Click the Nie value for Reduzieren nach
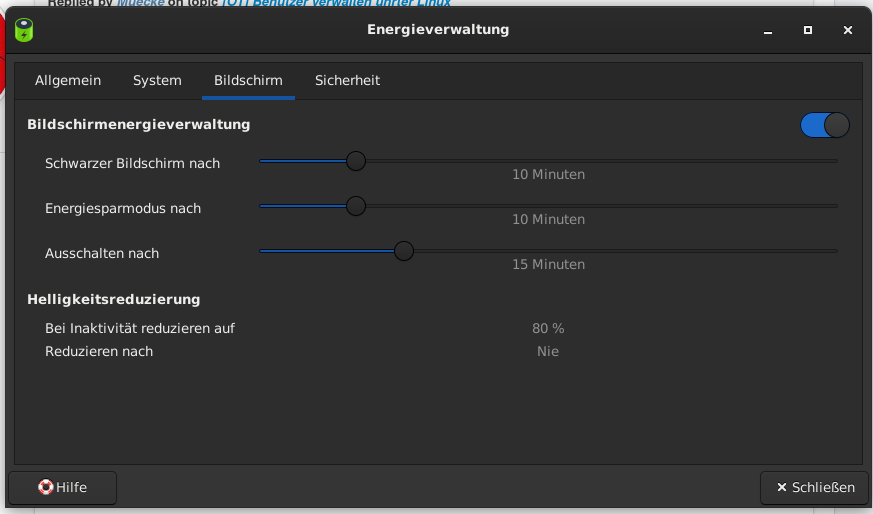The image size is (873, 514). (548, 351)
